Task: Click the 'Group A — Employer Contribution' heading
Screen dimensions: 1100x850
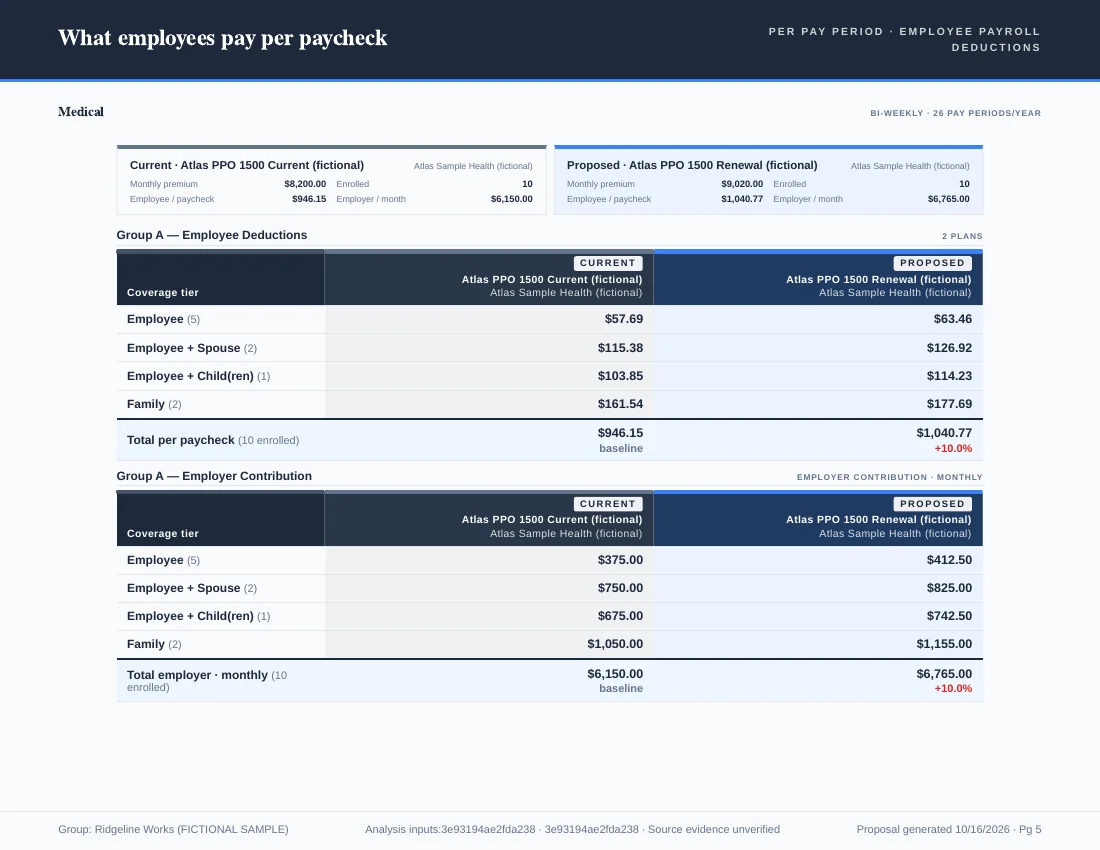Action: pos(214,476)
